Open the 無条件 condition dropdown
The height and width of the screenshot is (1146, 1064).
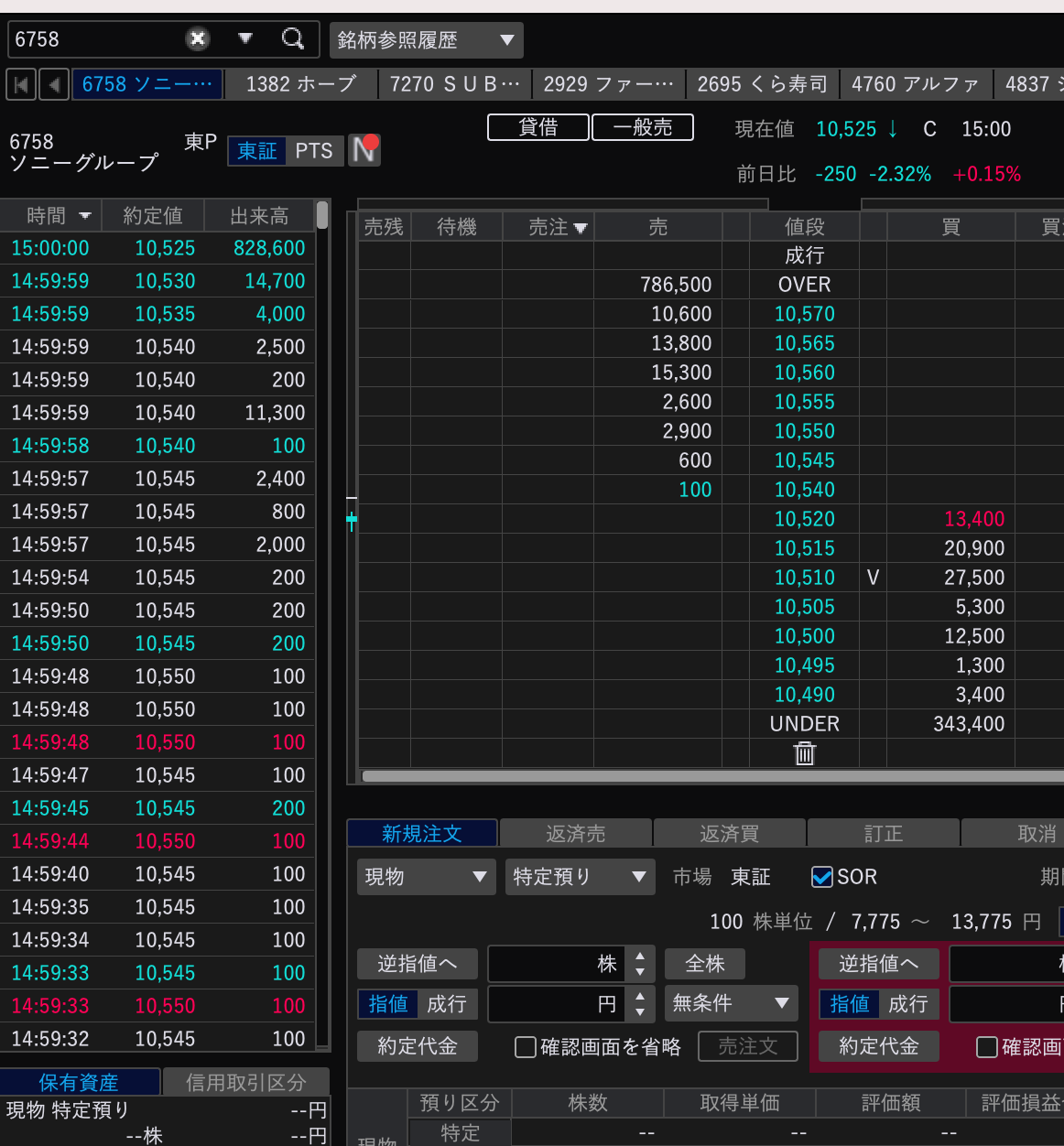coord(731,1003)
